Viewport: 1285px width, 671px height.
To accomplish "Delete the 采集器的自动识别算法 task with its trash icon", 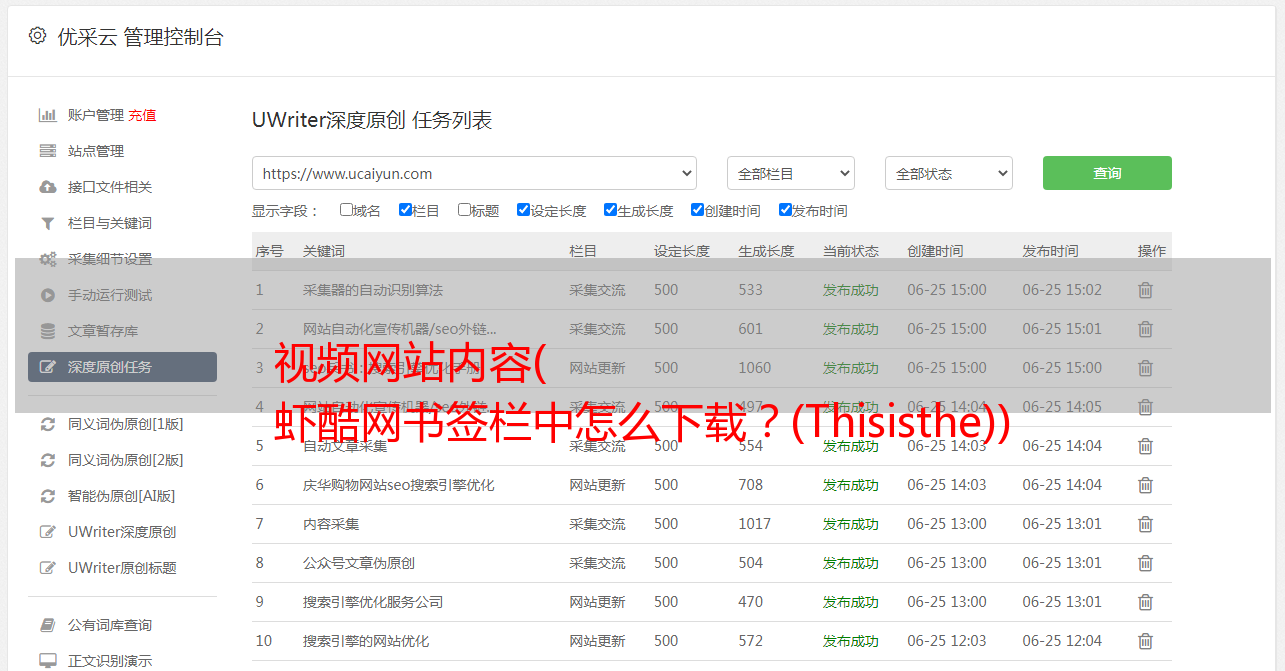I will [1145, 290].
